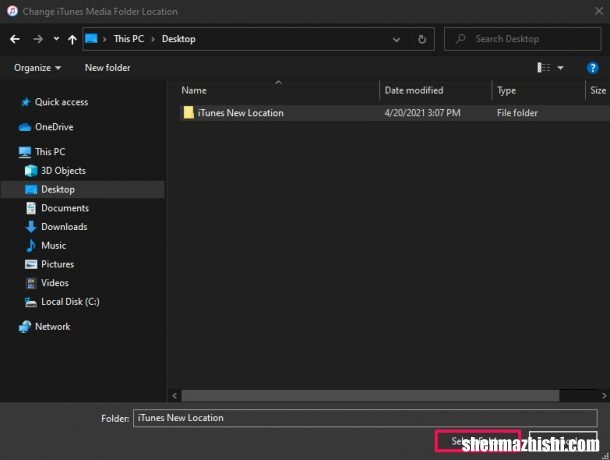Click File folder type cell

[517, 113]
